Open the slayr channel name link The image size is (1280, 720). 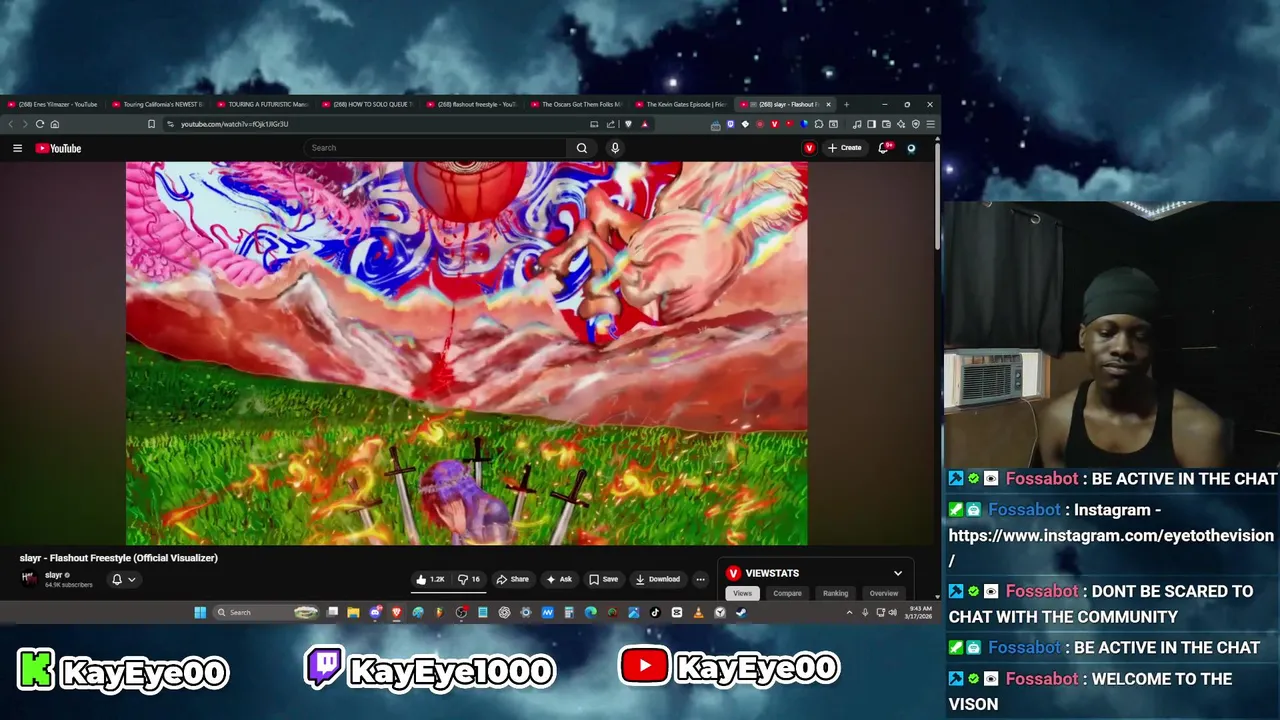tap(54, 575)
